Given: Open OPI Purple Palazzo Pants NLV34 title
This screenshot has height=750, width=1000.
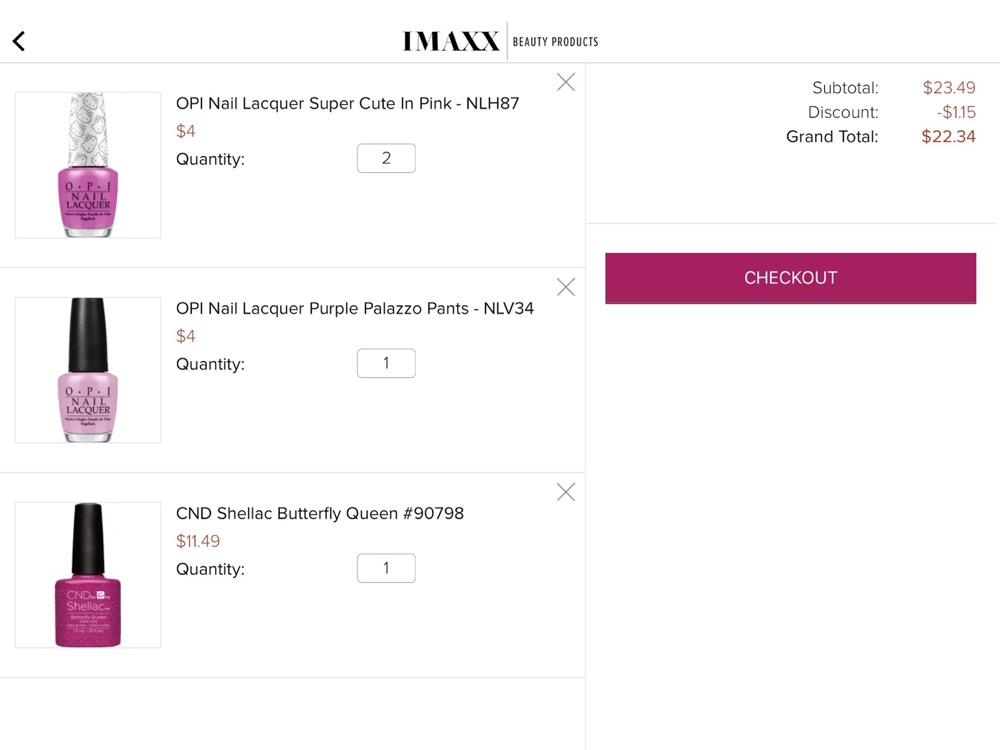Looking at the screenshot, I should pyautogui.click(x=355, y=309).
